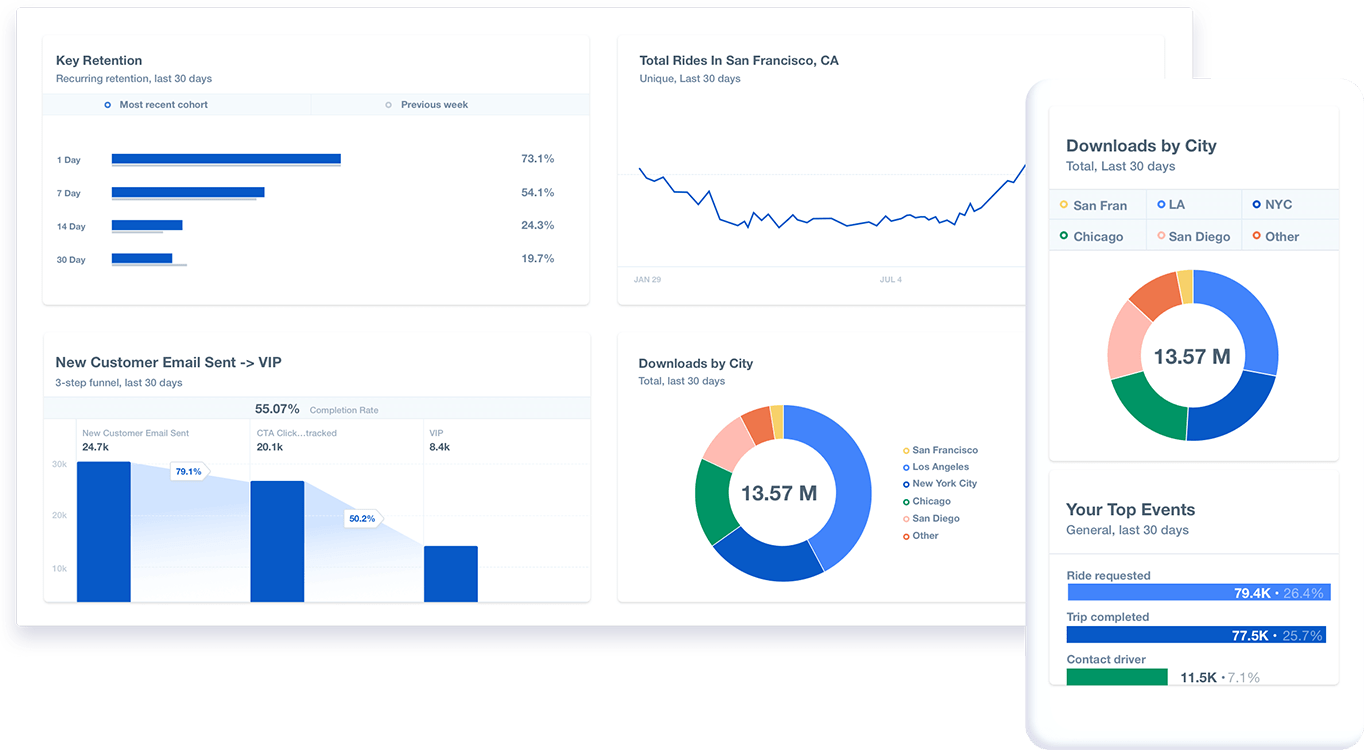The width and height of the screenshot is (1364, 750).
Task: Click the JAN 29 axis label
Action: pos(647,280)
